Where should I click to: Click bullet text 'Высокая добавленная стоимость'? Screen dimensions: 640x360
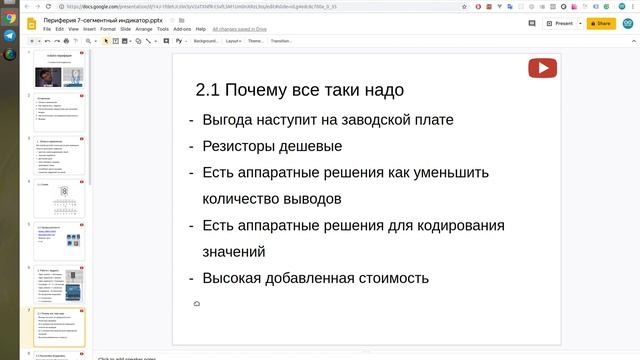coord(316,278)
